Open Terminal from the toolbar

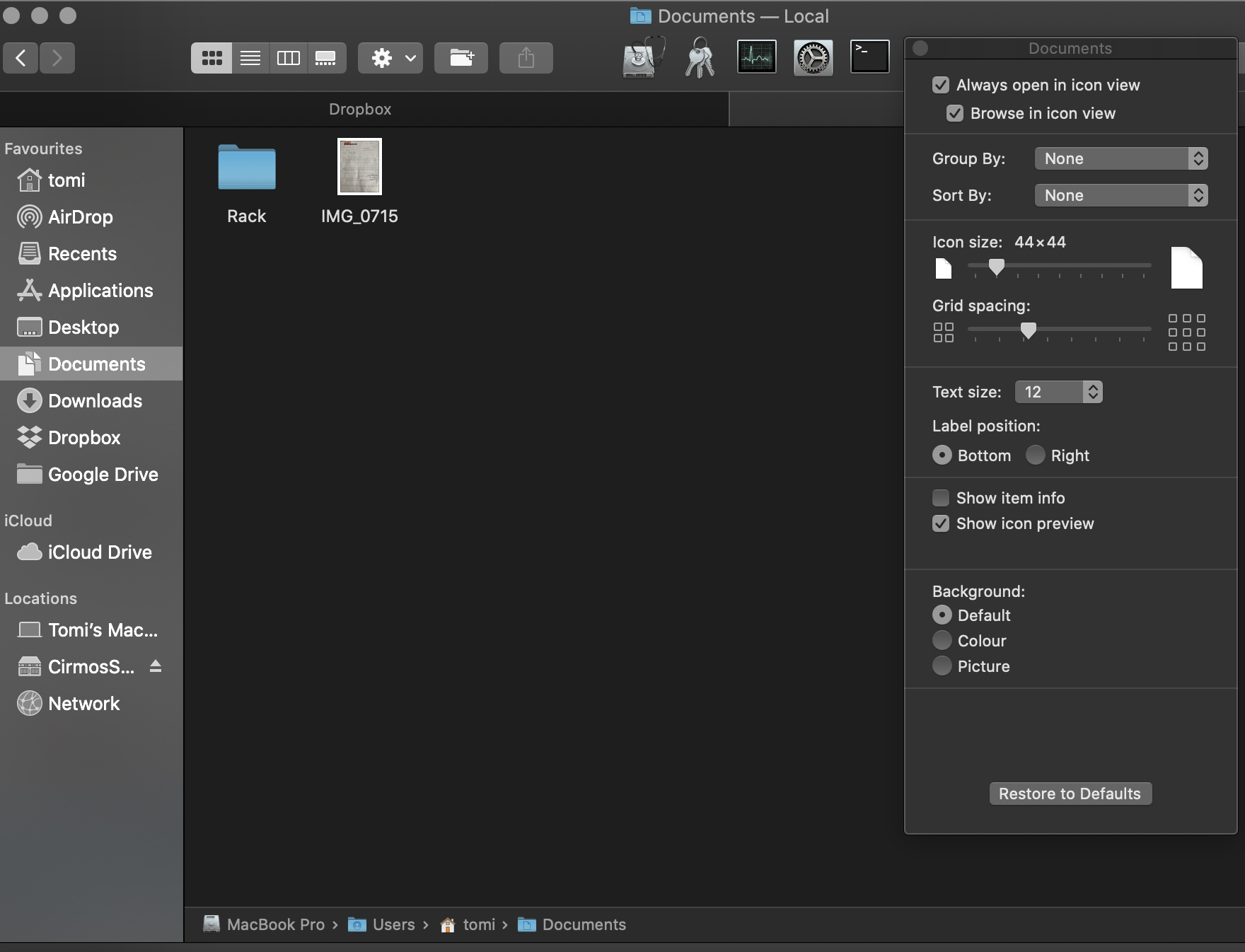click(x=869, y=57)
